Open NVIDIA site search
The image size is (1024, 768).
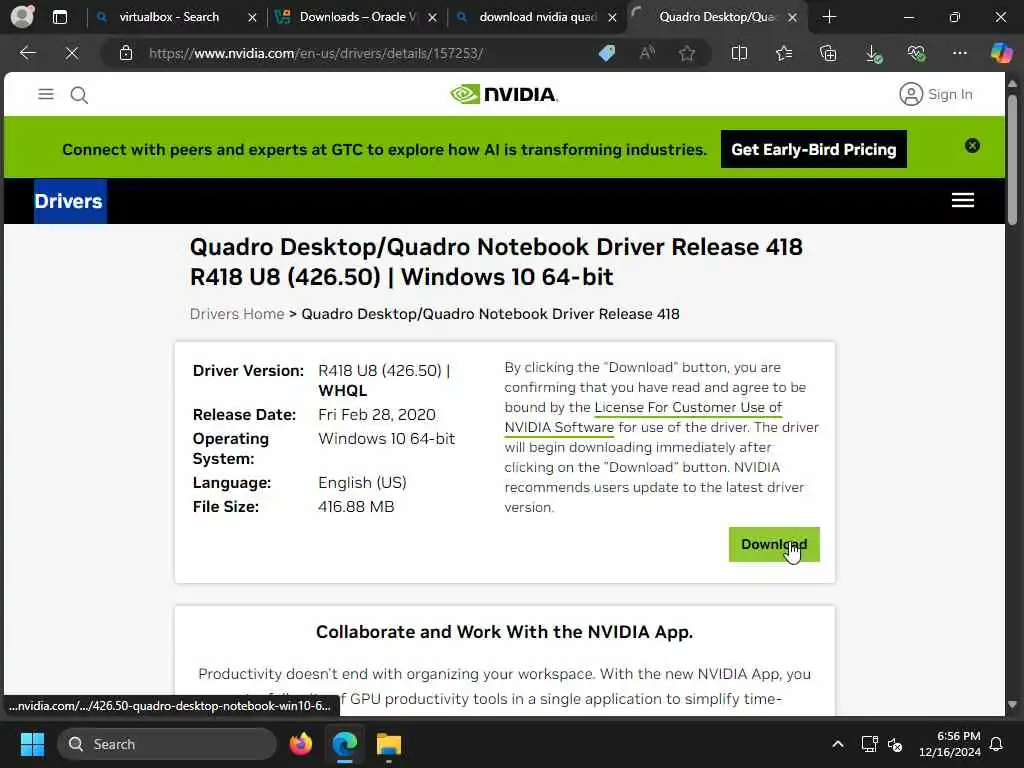point(79,95)
